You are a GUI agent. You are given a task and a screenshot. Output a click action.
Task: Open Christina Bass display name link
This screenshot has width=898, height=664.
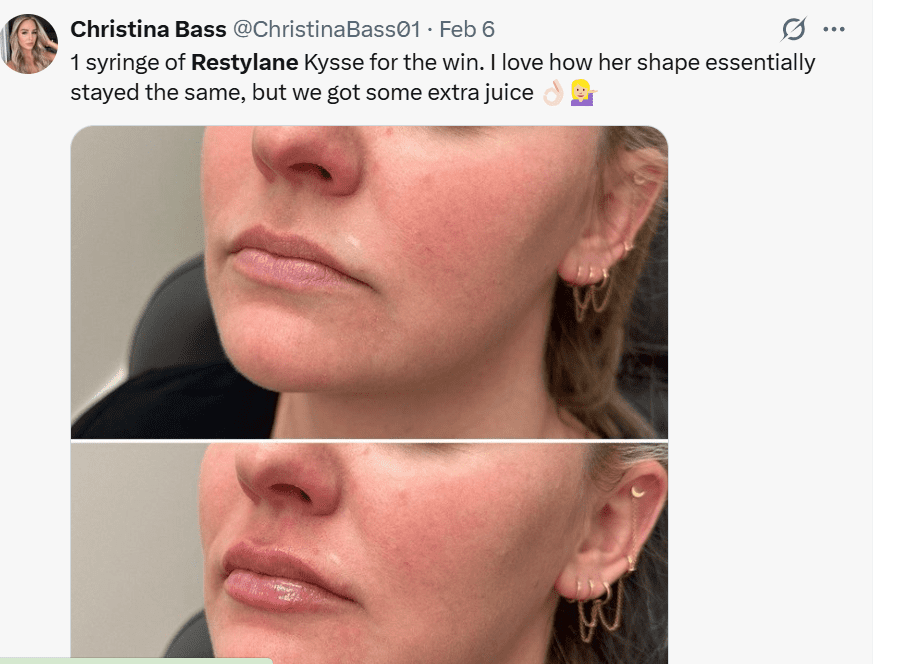pos(148,30)
